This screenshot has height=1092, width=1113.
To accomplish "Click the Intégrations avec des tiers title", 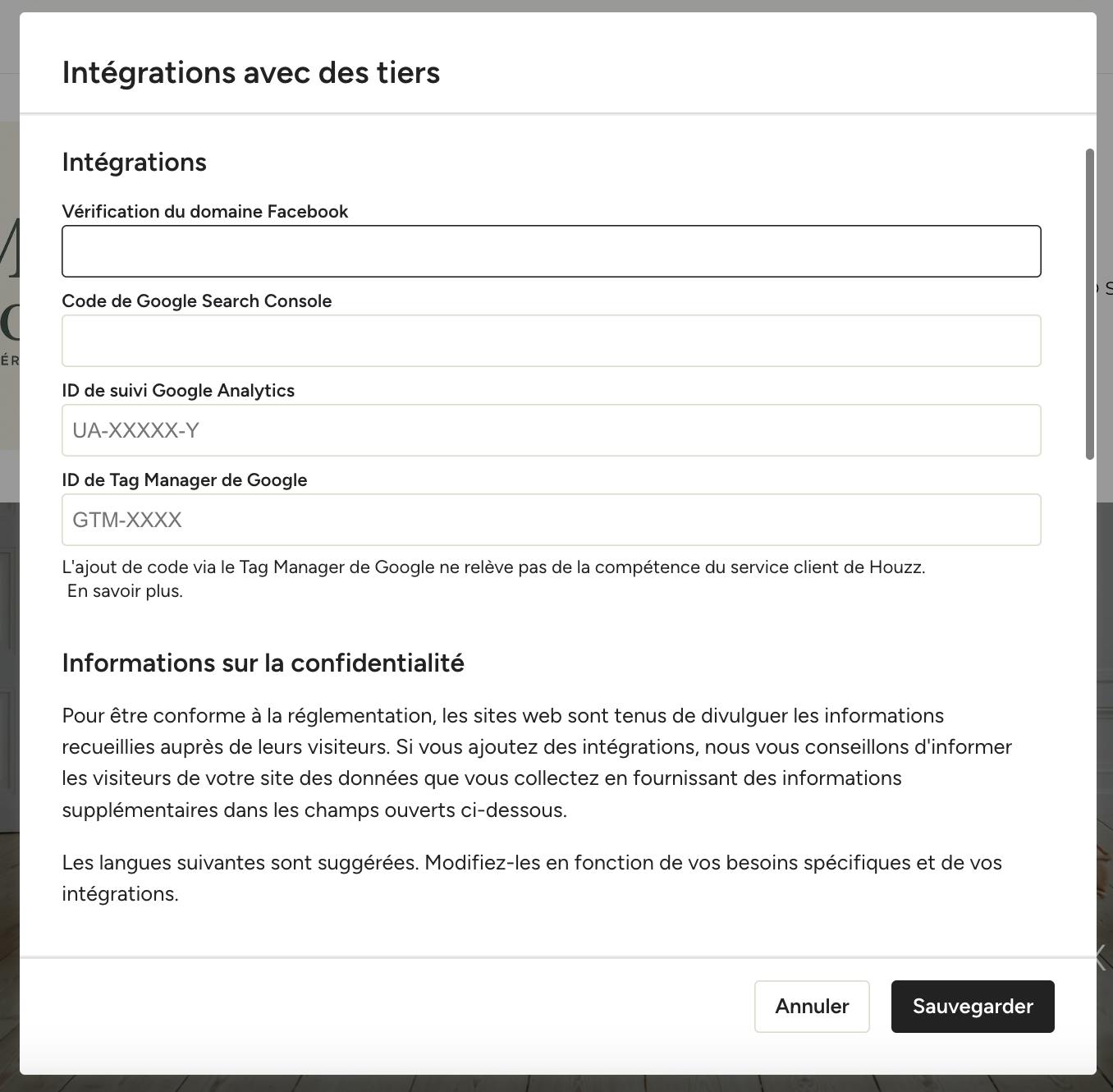I will tap(251, 72).
